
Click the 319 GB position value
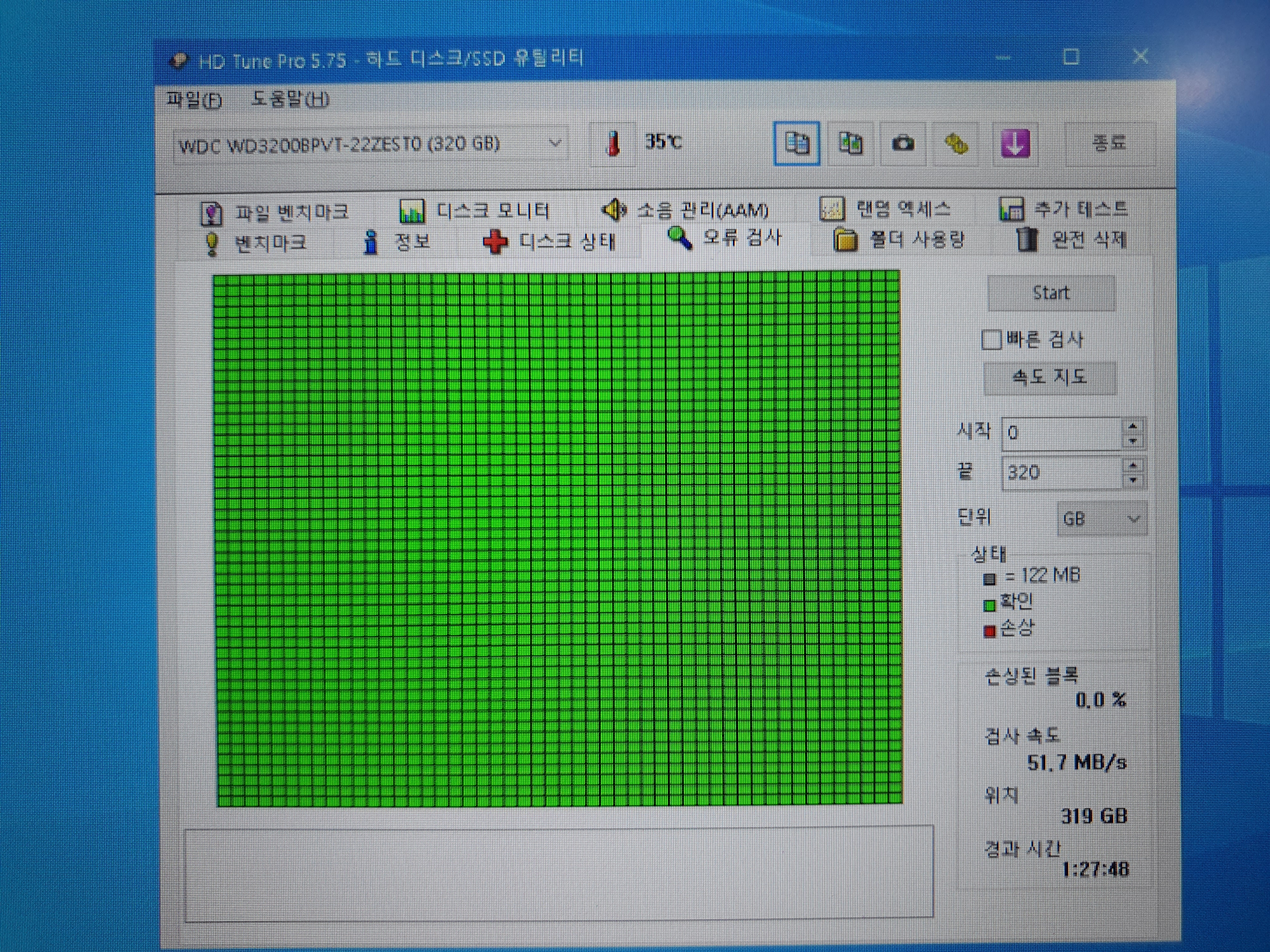(1094, 816)
